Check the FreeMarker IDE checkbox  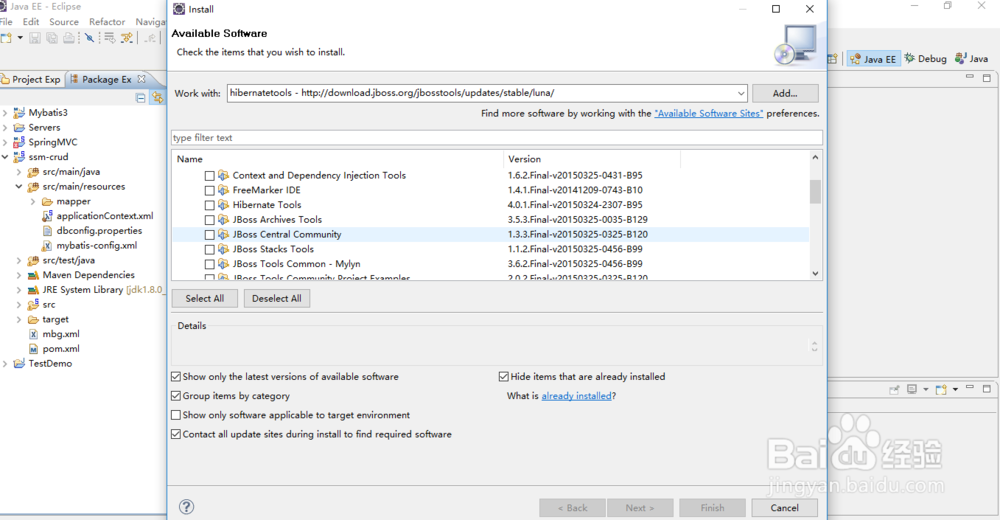(209, 190)
